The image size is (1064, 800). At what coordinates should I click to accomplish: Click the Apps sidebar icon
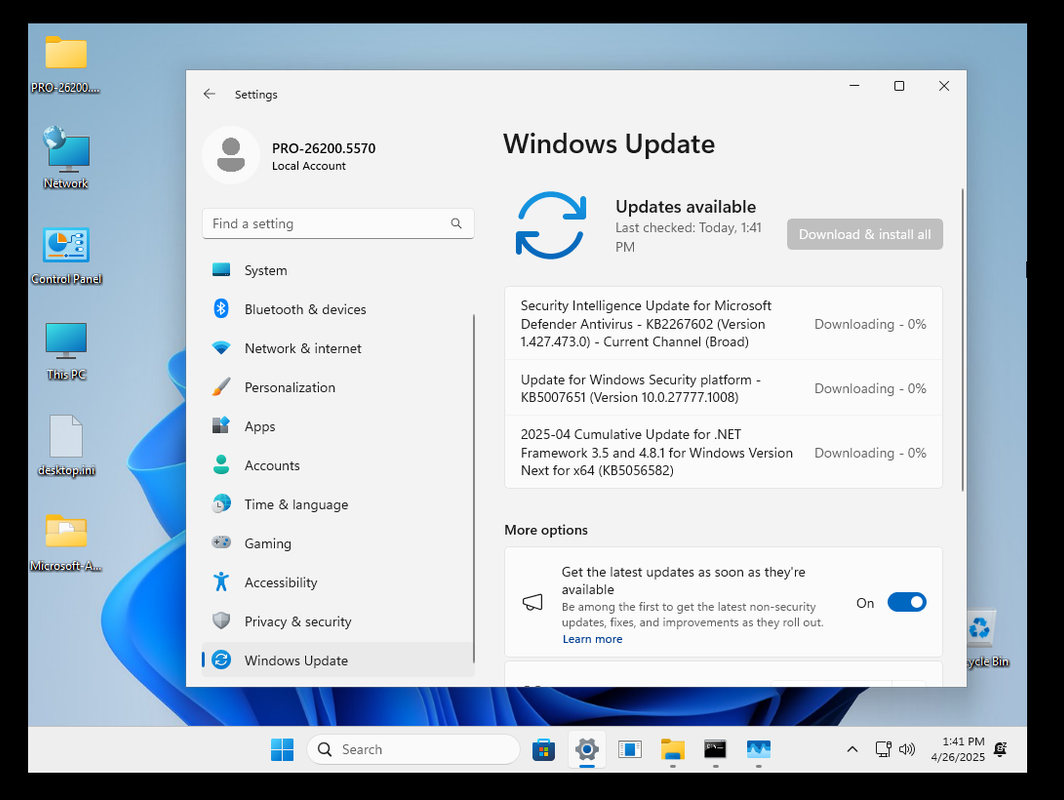click(x=221, y=425)
